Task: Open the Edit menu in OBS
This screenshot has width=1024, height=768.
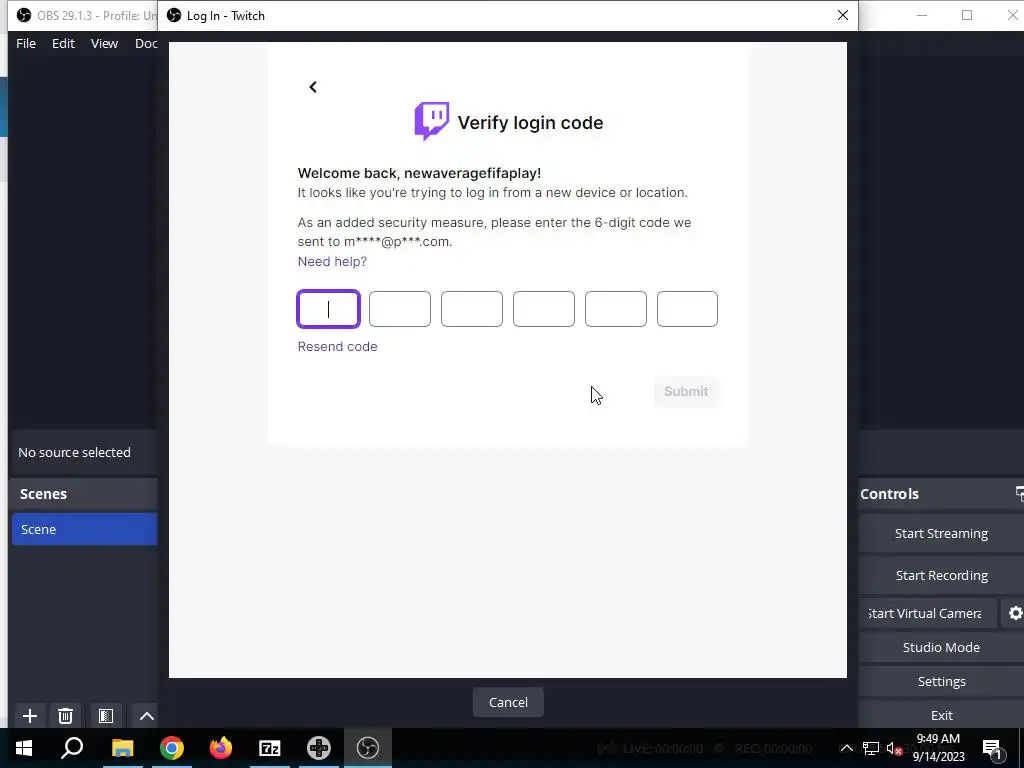Action: point(63,43)
